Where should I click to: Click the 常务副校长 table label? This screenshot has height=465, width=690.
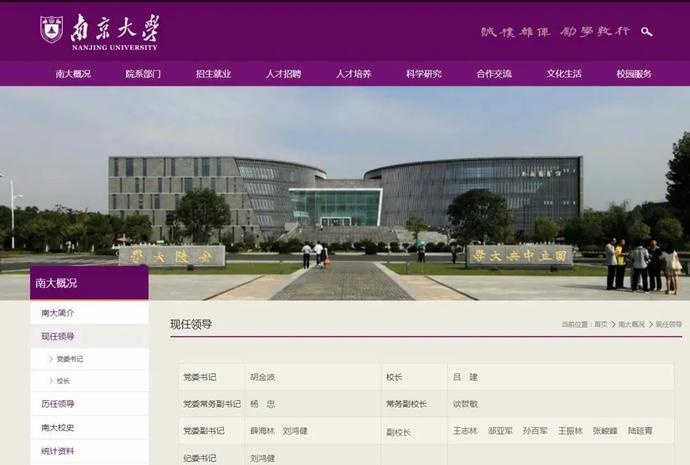pos(407,404)
